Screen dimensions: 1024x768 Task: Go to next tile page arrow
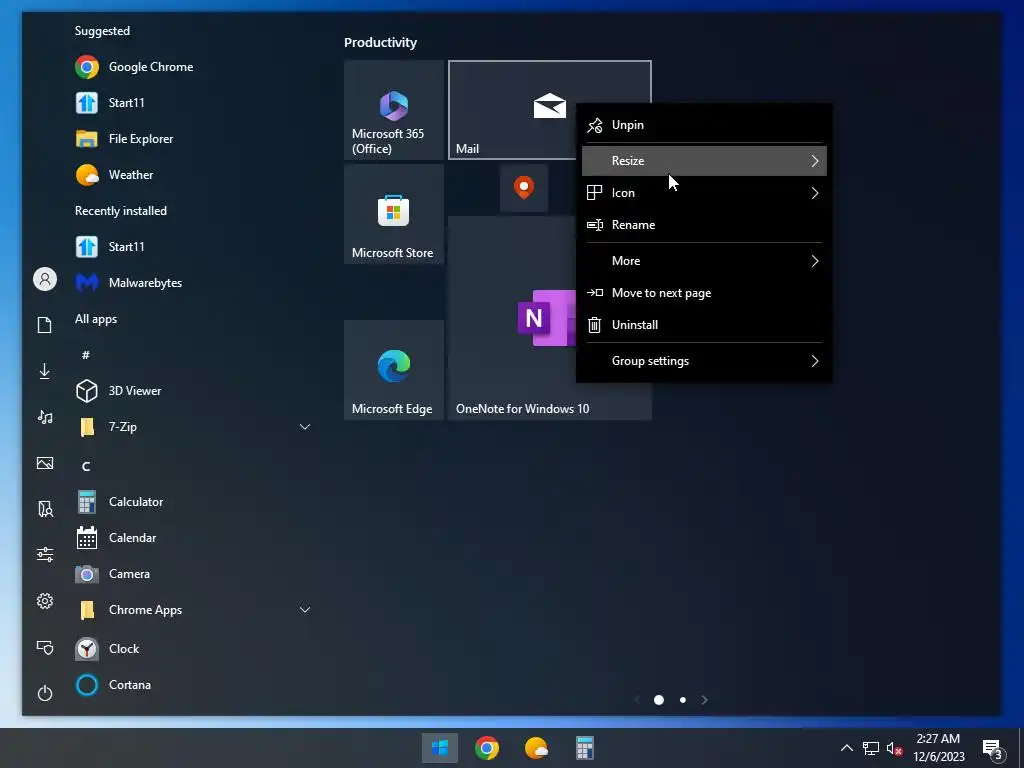click(704, 700)
